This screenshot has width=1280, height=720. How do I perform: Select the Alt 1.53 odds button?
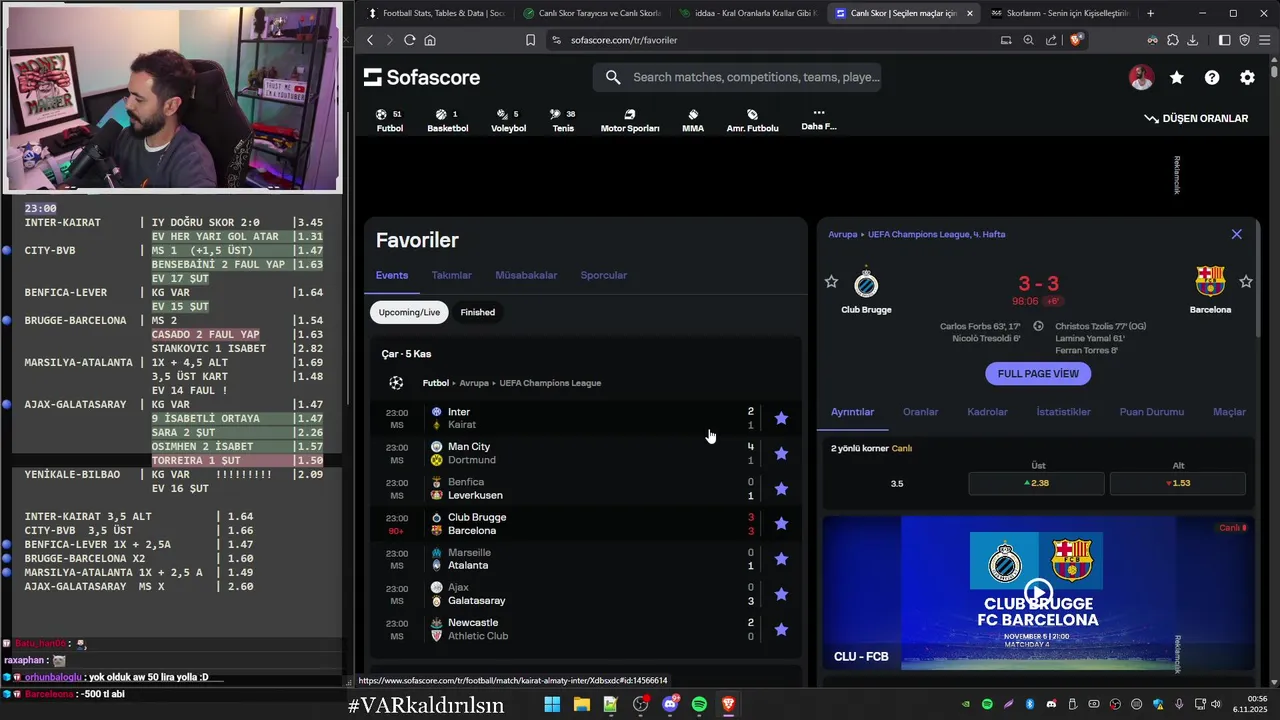[x=1177, y=483]
